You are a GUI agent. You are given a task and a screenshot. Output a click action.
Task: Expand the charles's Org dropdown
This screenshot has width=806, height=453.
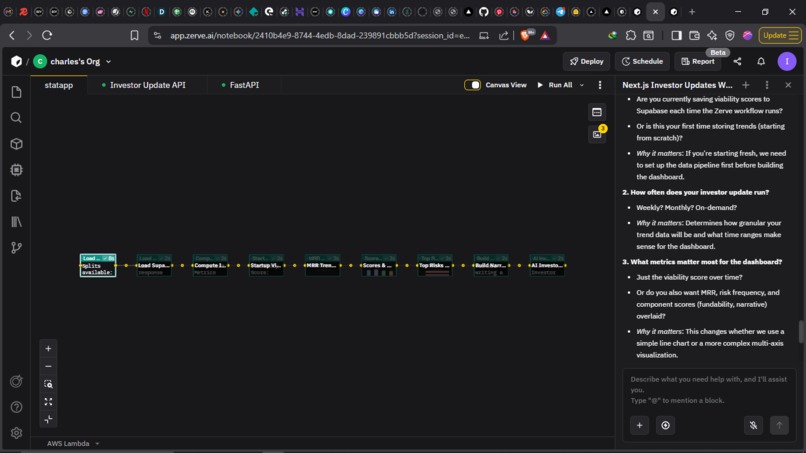108,62
